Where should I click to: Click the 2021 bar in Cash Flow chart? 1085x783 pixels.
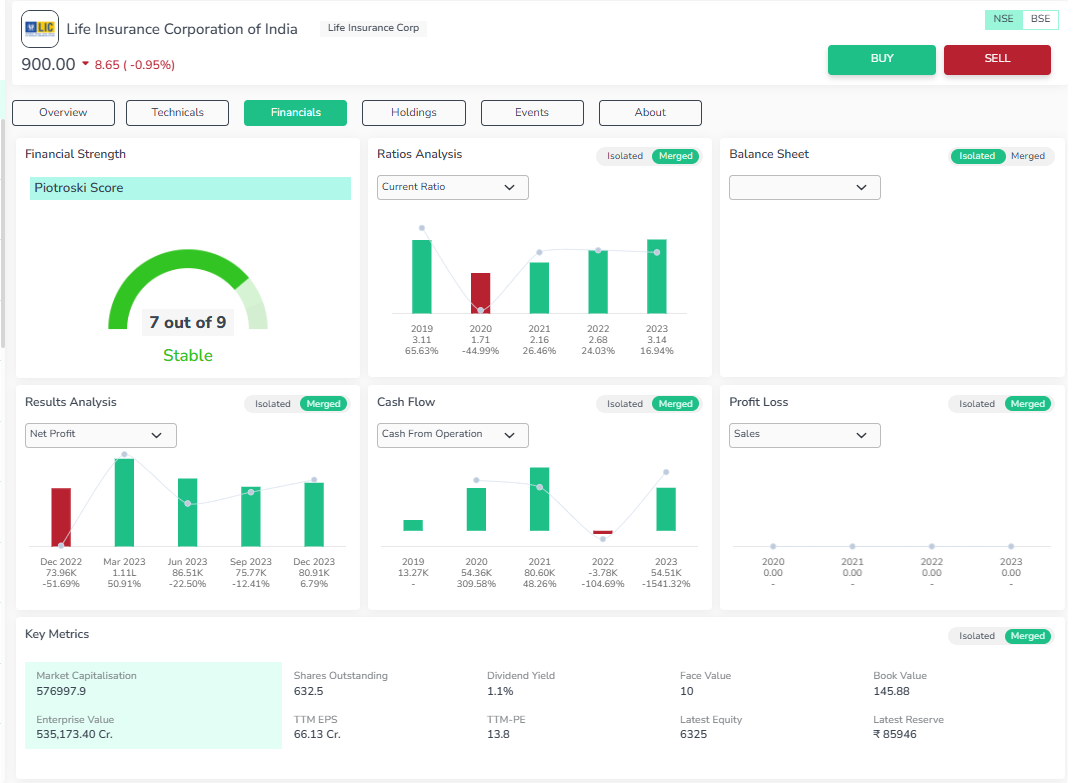point(540,499)
